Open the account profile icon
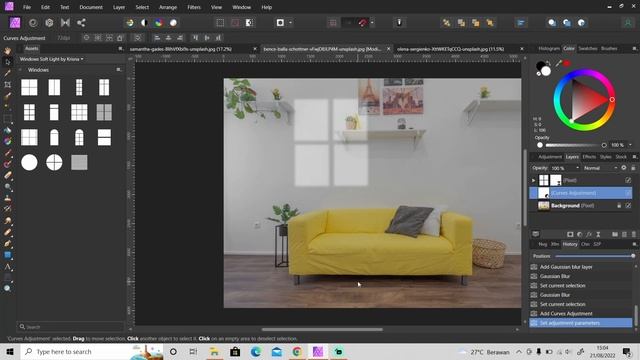The image size is (640, 360). (x=628, y=23)
